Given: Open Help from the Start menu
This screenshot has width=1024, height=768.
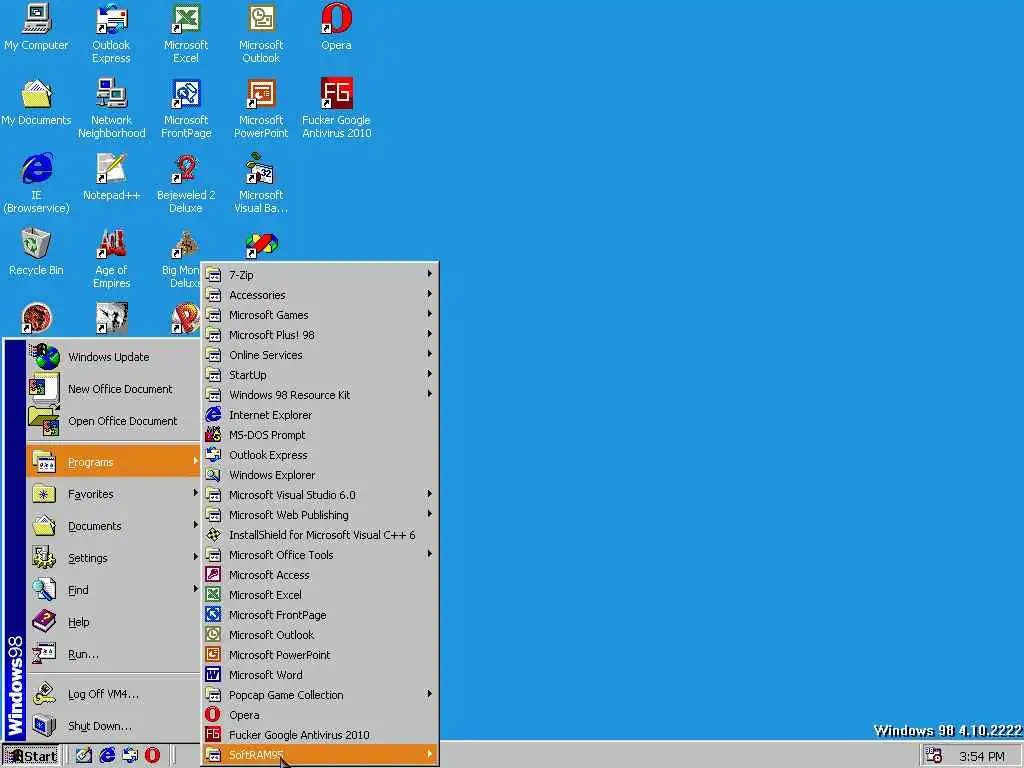Looking at the screenshot, I should pyautogui.click(x=113, y=622).
